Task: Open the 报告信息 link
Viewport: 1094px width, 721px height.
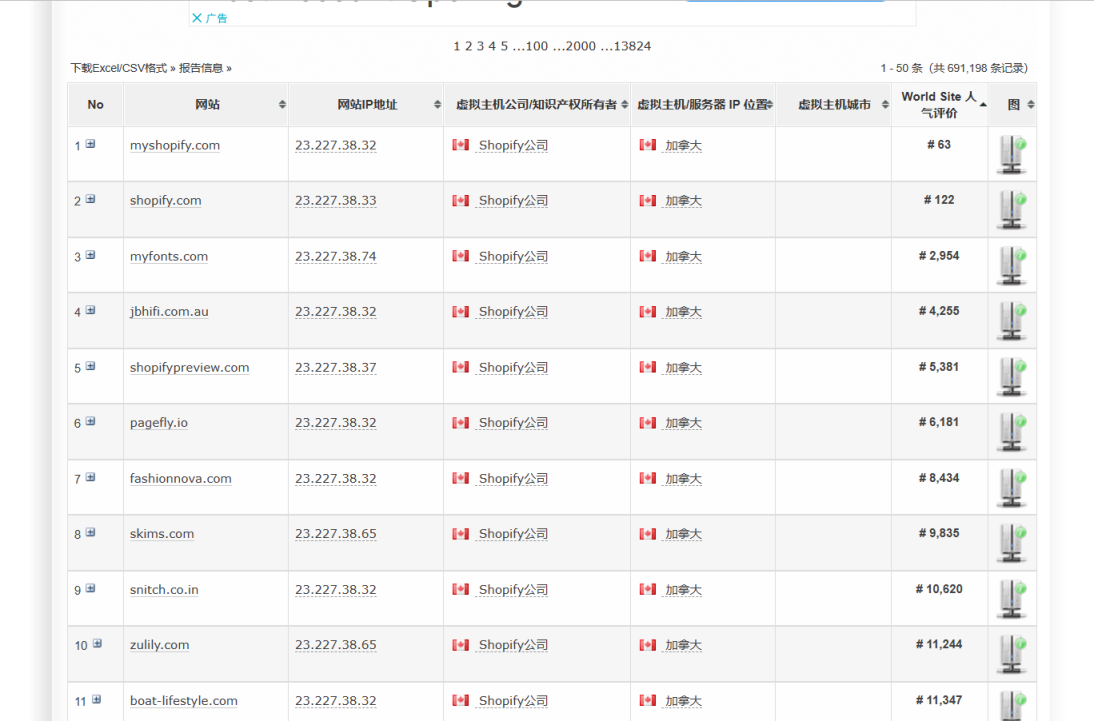Action: click(x=201, y=68)
